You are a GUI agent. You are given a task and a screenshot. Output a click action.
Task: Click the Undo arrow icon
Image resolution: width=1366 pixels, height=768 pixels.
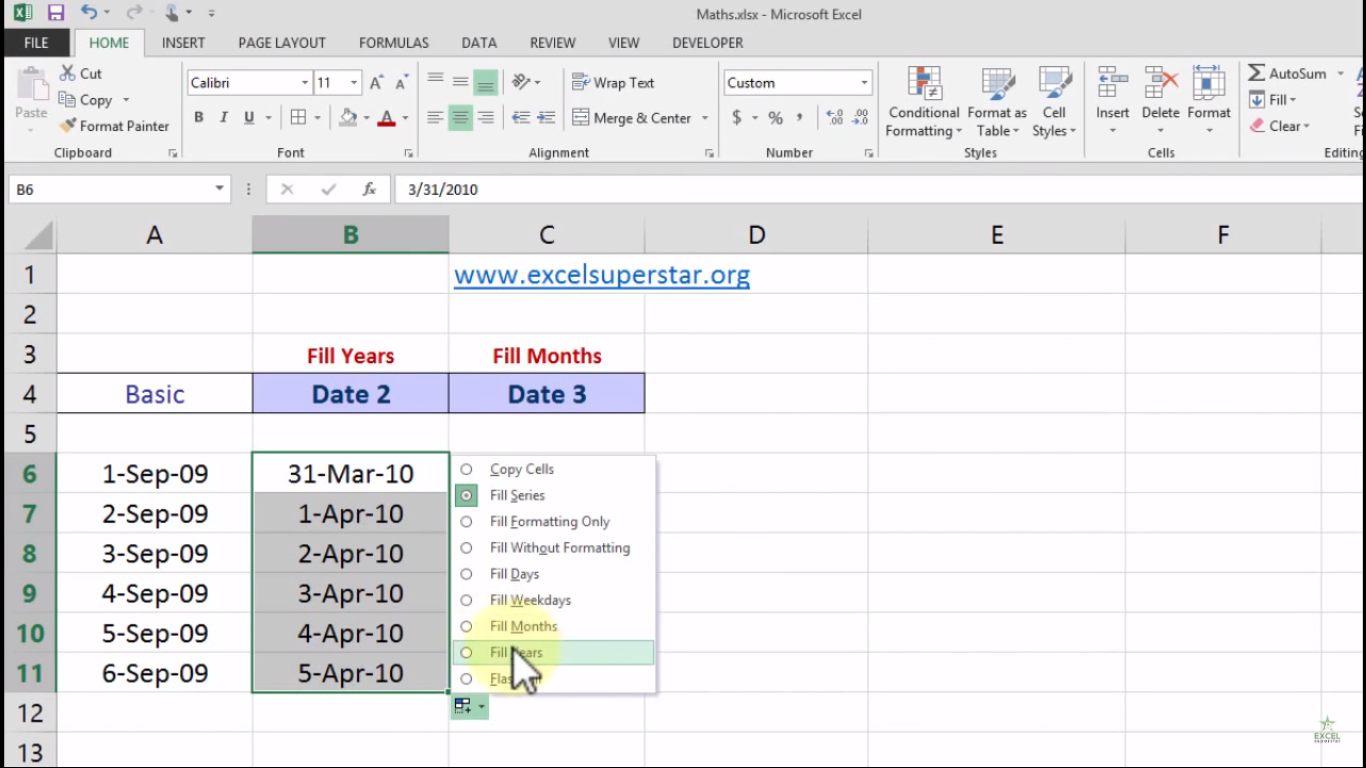[89, 13]
